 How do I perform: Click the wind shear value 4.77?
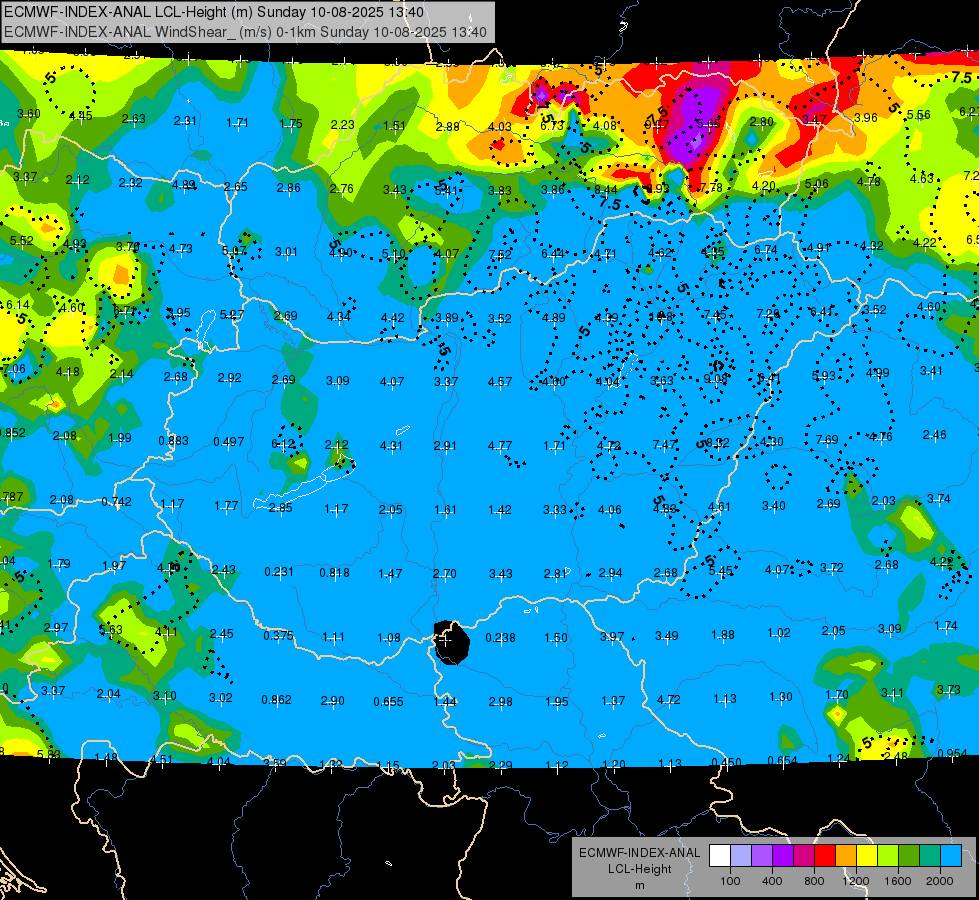[500, 445]
